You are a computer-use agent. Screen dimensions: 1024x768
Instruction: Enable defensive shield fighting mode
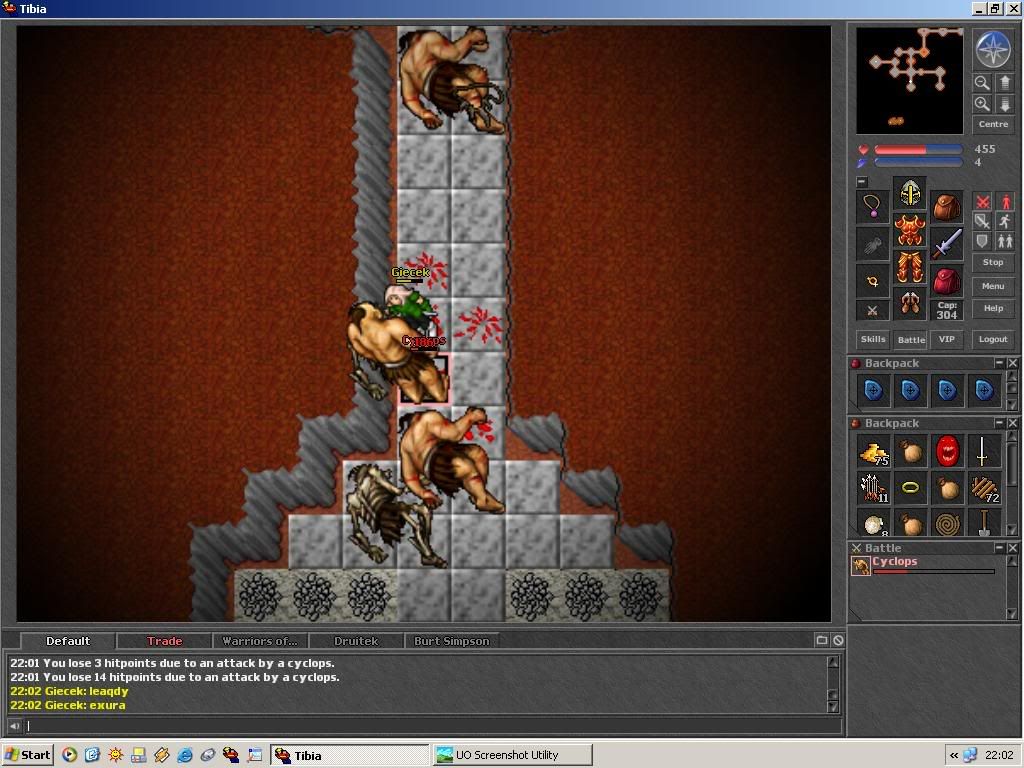(x=982, y=241)
